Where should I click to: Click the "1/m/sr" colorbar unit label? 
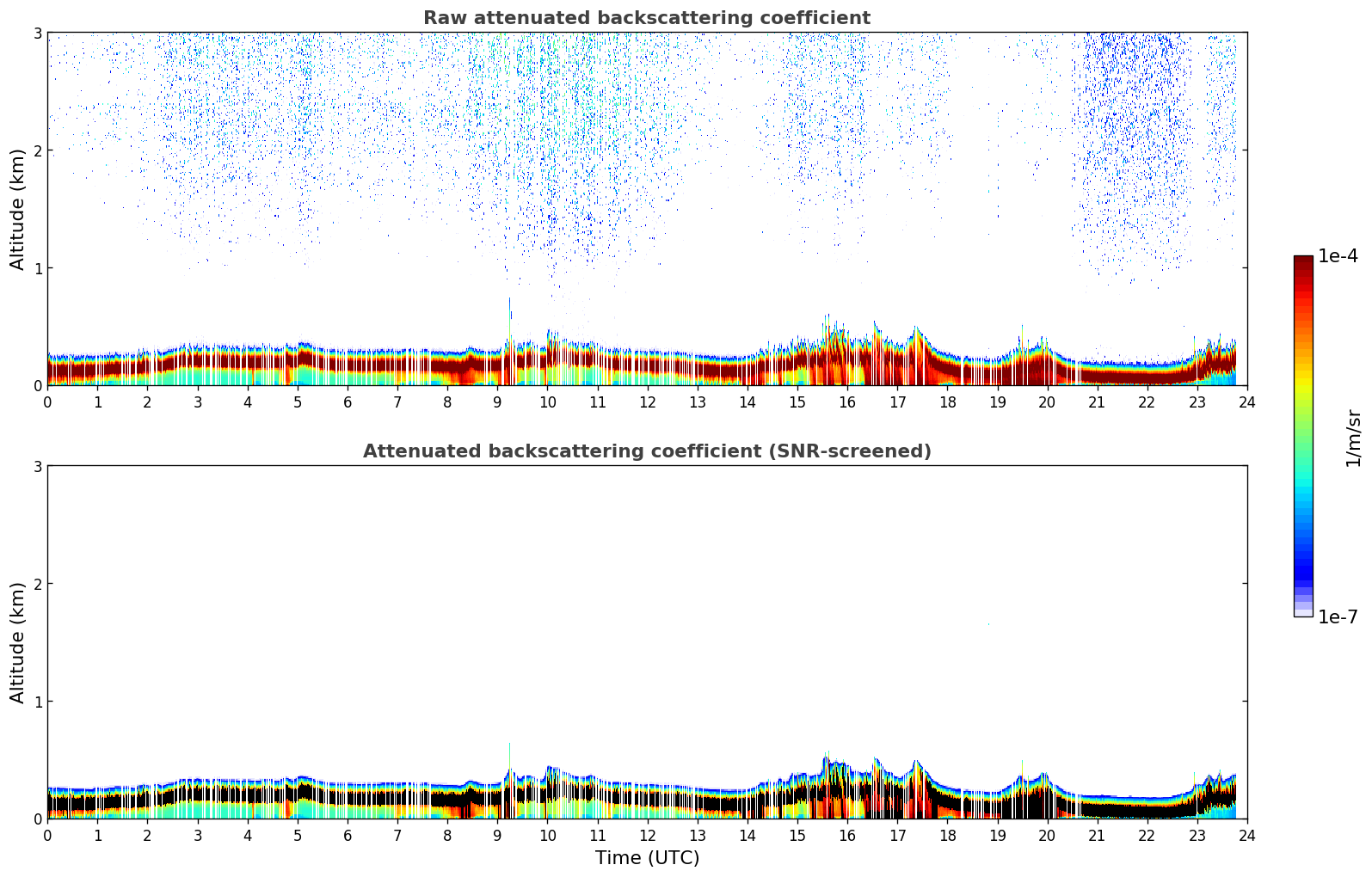pyautogui.click(x=1353, y=438)
